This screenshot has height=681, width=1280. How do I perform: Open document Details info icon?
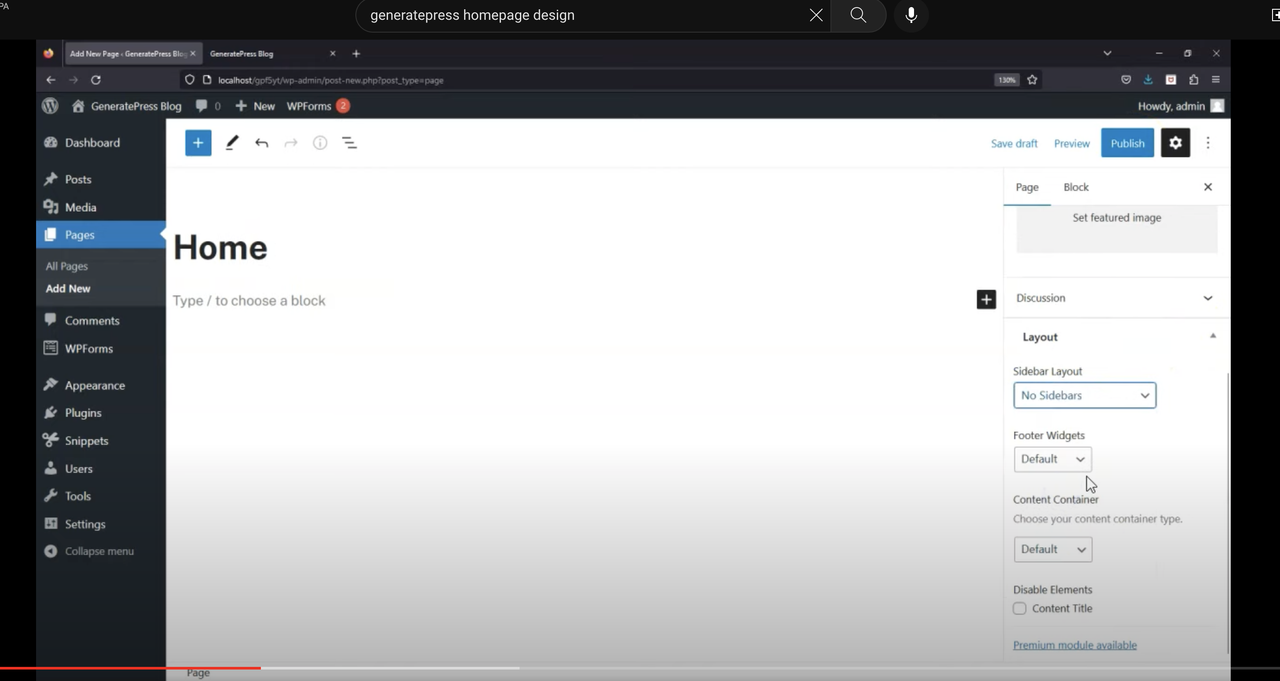point(320,143)
